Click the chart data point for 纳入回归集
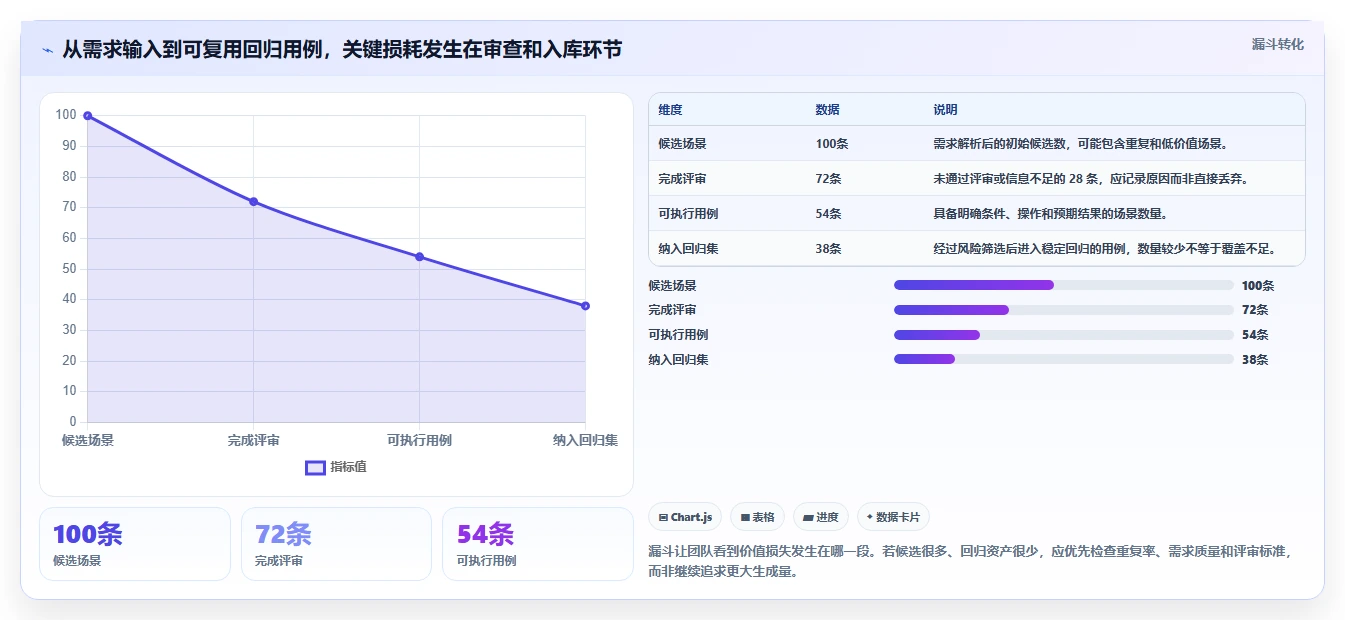Viewport: 1345px width, 620px height. click(585, 306)
